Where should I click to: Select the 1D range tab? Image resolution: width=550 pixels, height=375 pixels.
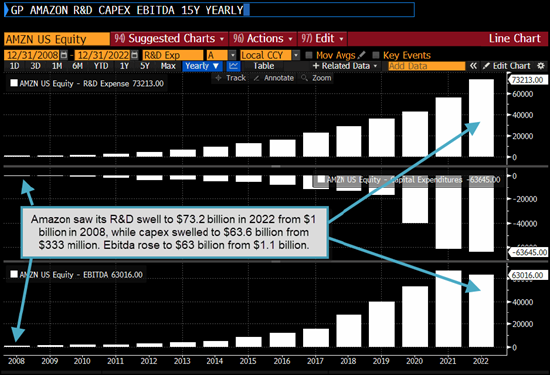[14, 66]
